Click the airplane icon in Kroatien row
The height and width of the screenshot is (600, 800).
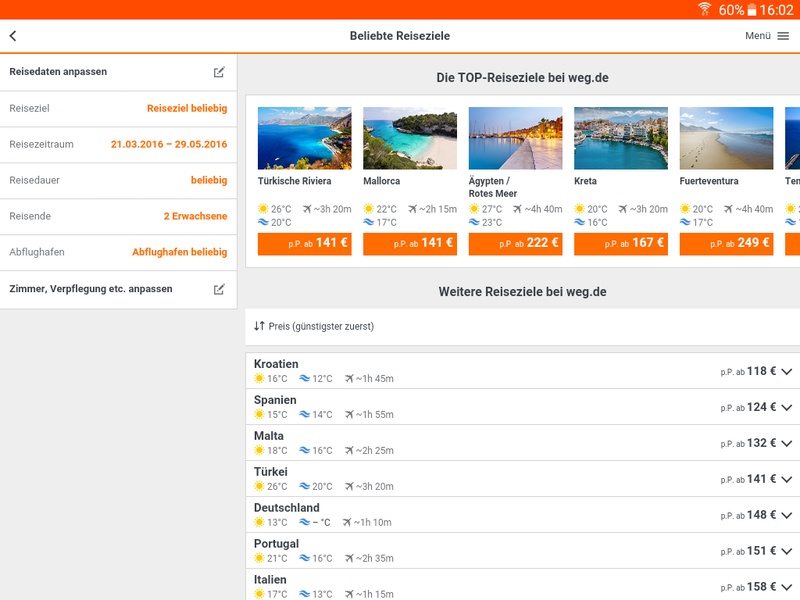pos(349,379)
